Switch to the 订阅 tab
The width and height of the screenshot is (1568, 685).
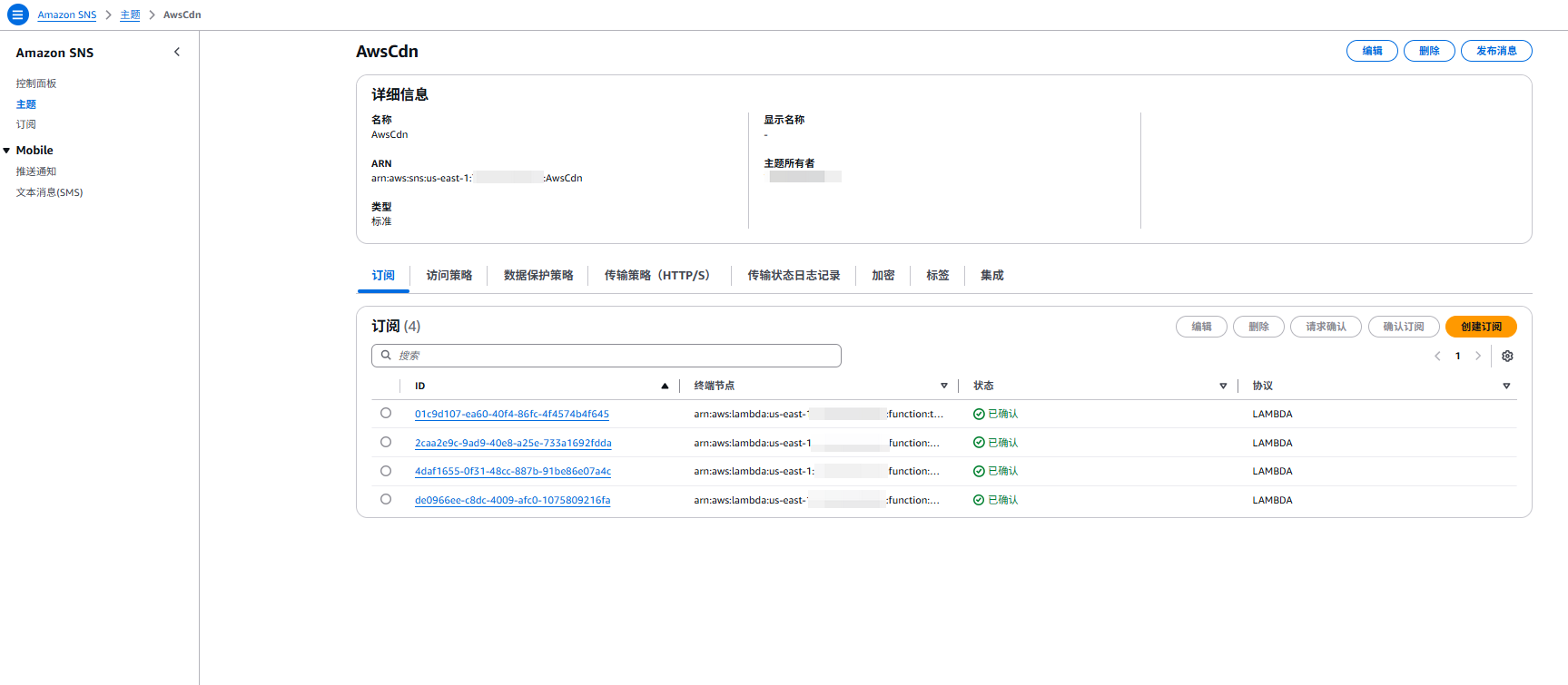[x=383, y=276]
